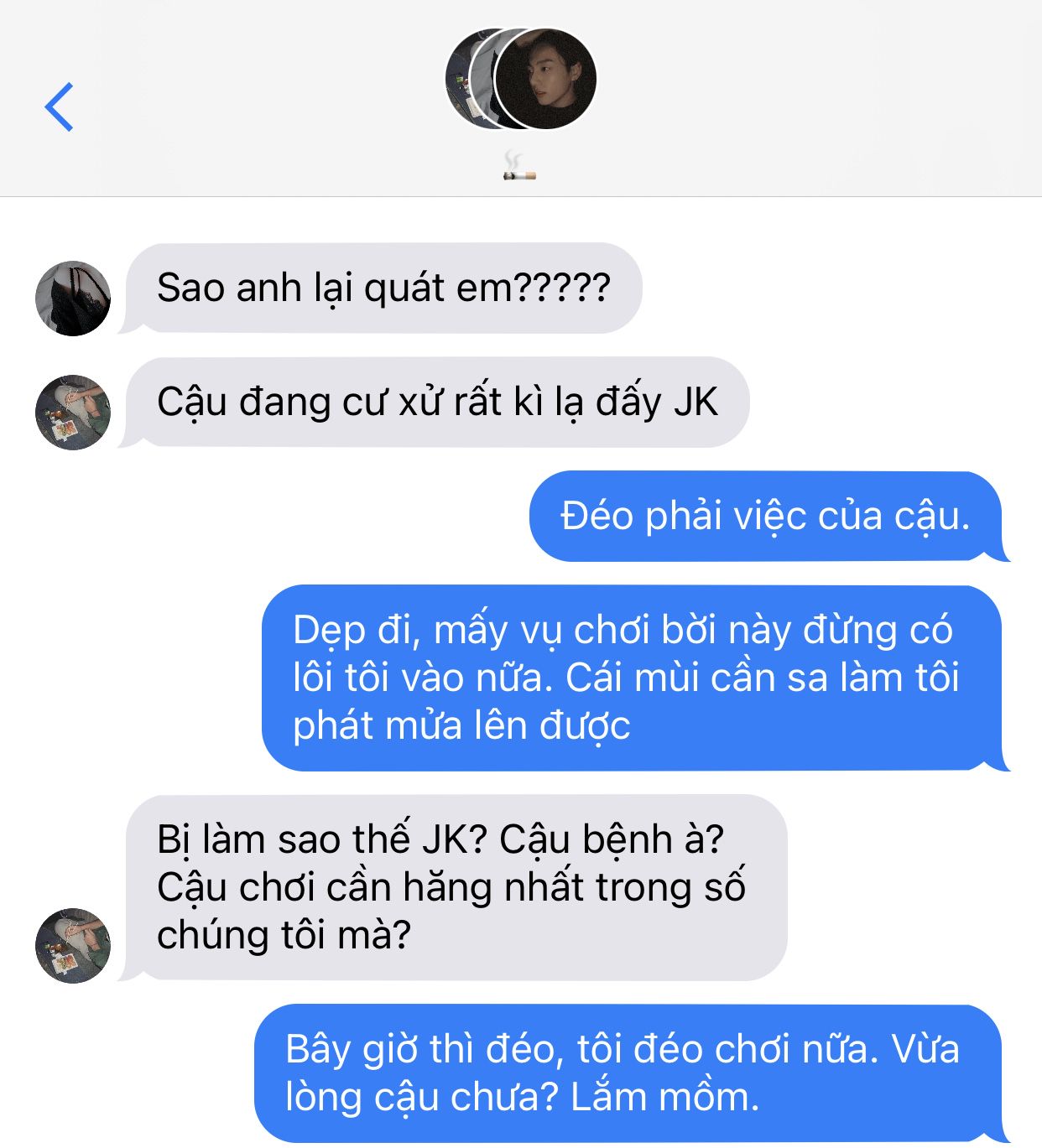Select the blue "Dẹp đi, mấy vụ chơi bời" message
The height and width of the screenshot is (1148, 1042).
click(x=635, y=678)
